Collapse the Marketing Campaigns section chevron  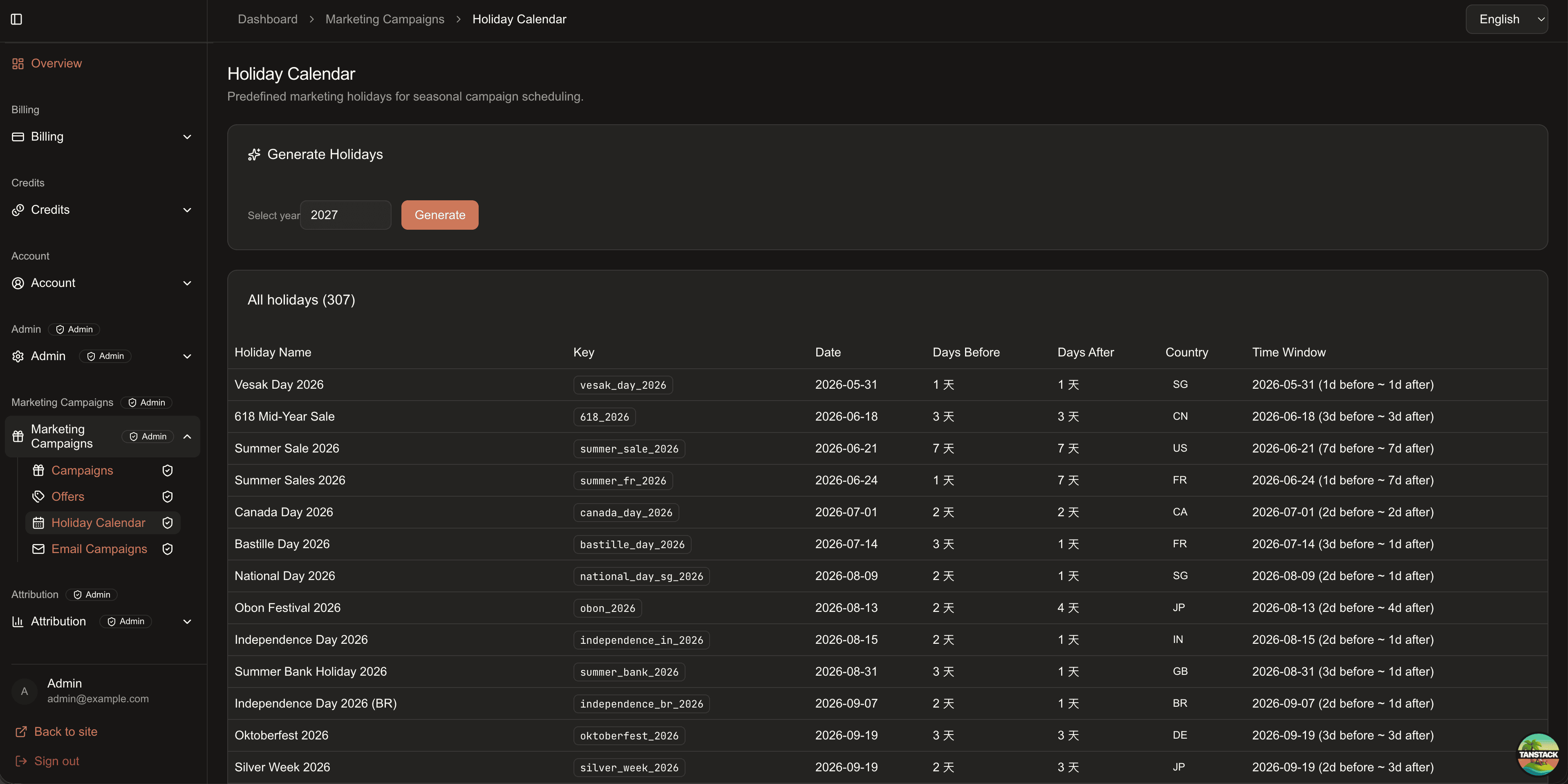coord(187,437)
